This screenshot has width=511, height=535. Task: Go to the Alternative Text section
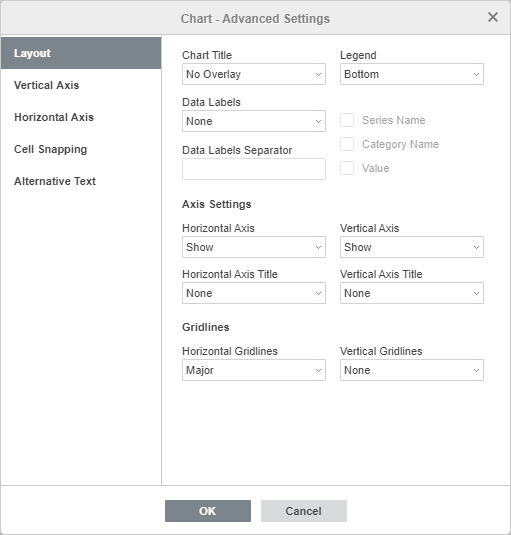(x=81, y=181)
